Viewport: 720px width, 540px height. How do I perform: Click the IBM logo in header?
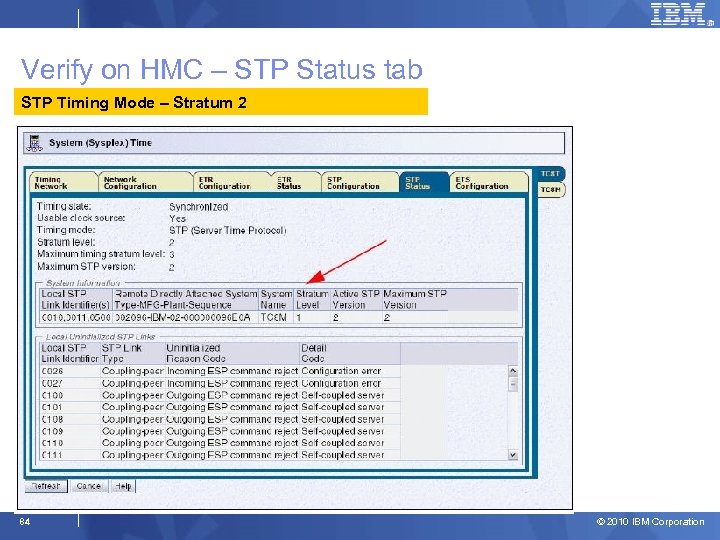point(681,14)
